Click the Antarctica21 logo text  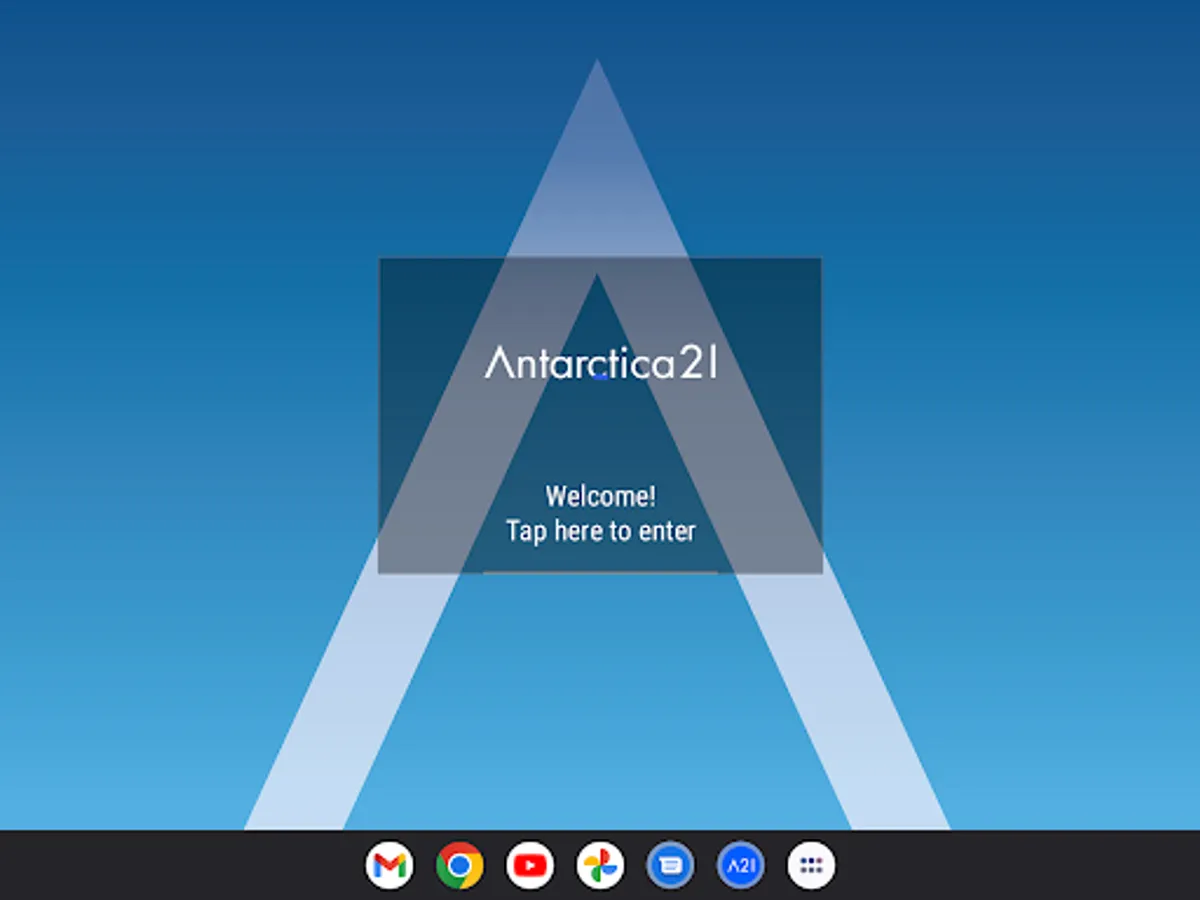(600, 362)
